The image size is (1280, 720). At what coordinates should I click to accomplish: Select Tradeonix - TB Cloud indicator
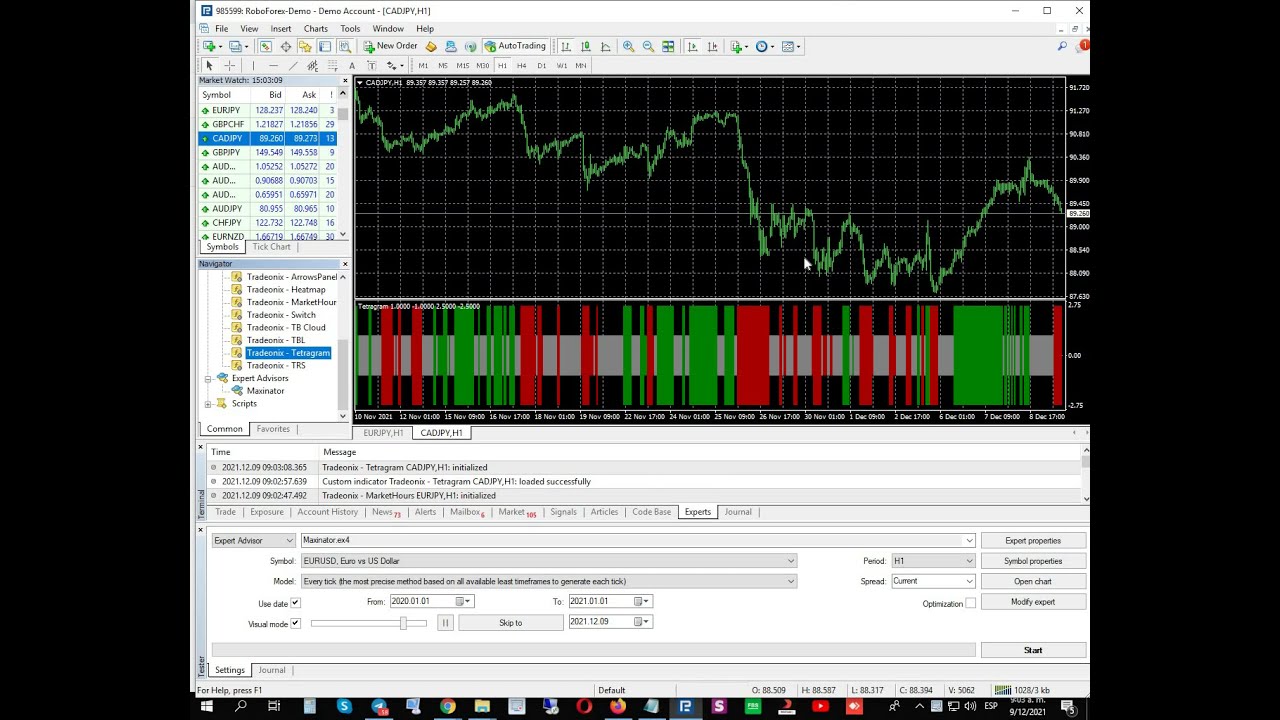tap(286, 327)
